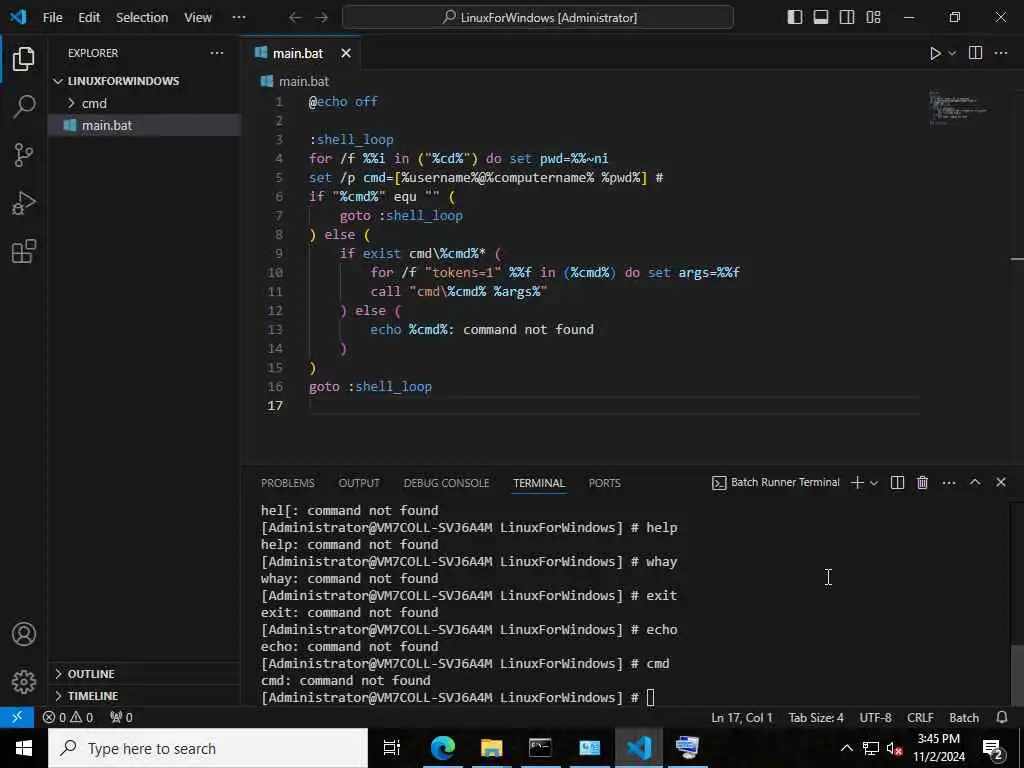
Task: Switch to the PROBLEMS tab
Action: (287, 483)
